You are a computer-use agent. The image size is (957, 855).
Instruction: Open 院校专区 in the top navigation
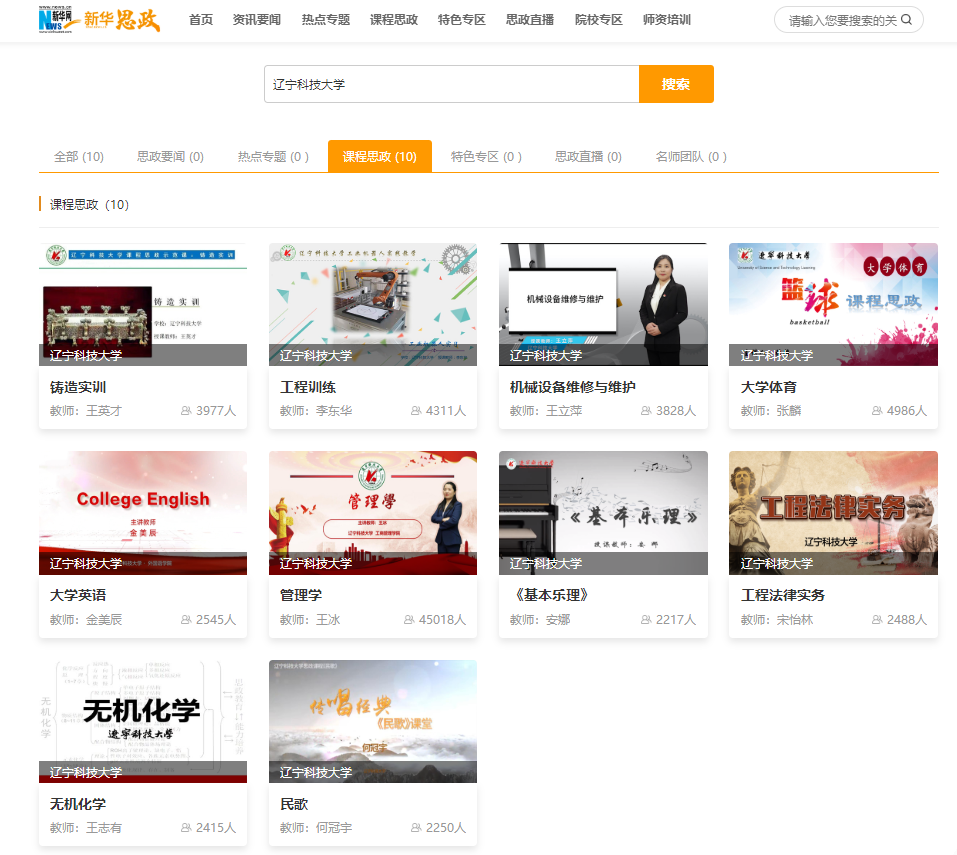[x=599, y=20]
